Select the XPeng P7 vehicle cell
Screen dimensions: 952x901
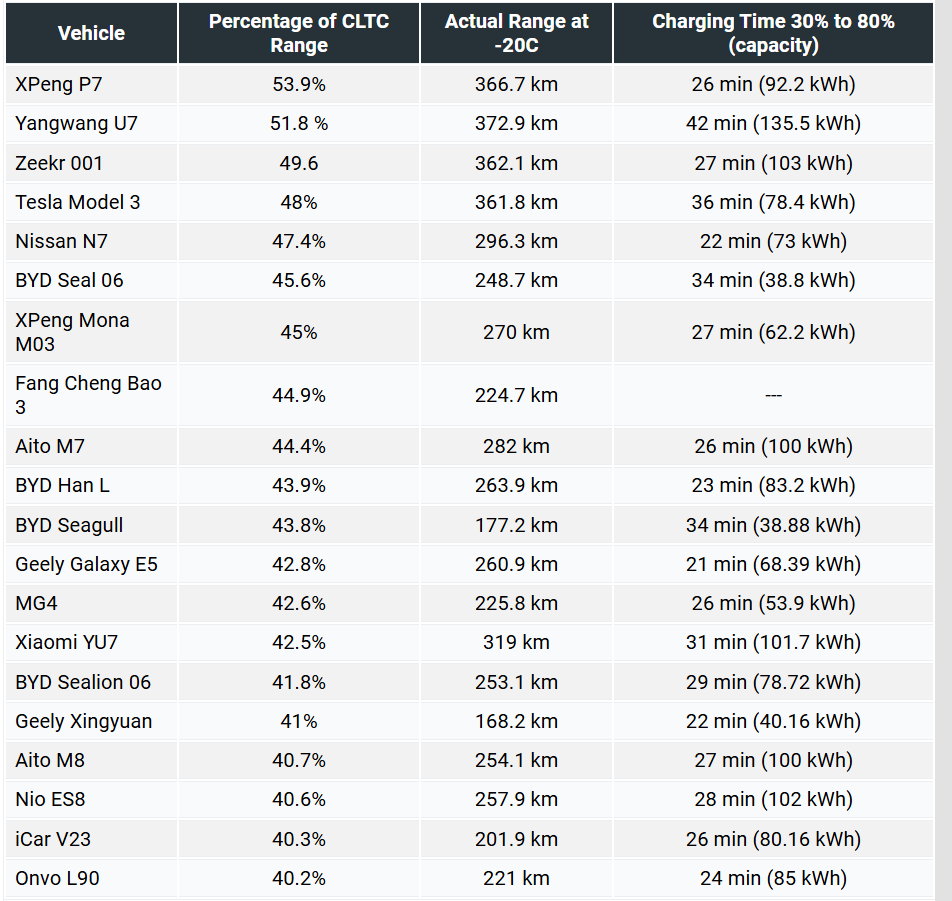[57, 84]
